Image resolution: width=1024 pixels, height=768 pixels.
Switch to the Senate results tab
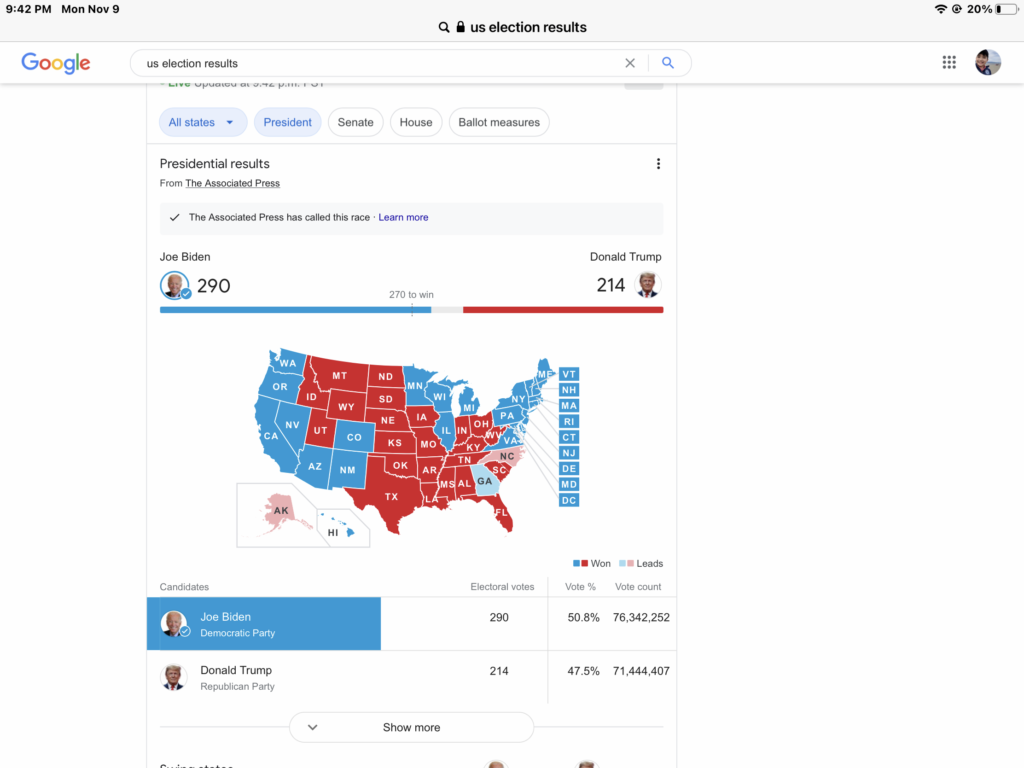pyautogui.click(x=355, y=122)
